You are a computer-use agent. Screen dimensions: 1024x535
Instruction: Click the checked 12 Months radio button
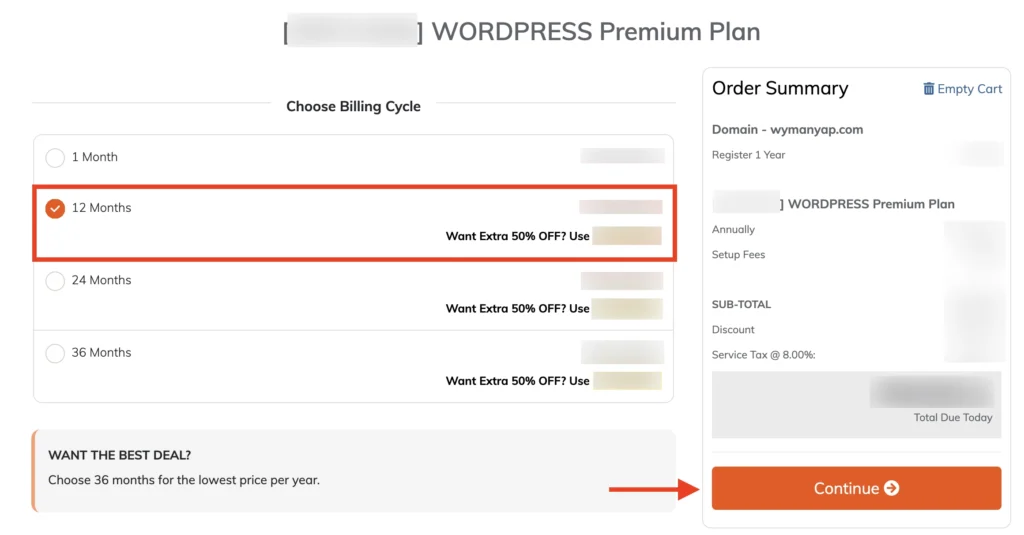coord(55,208)
